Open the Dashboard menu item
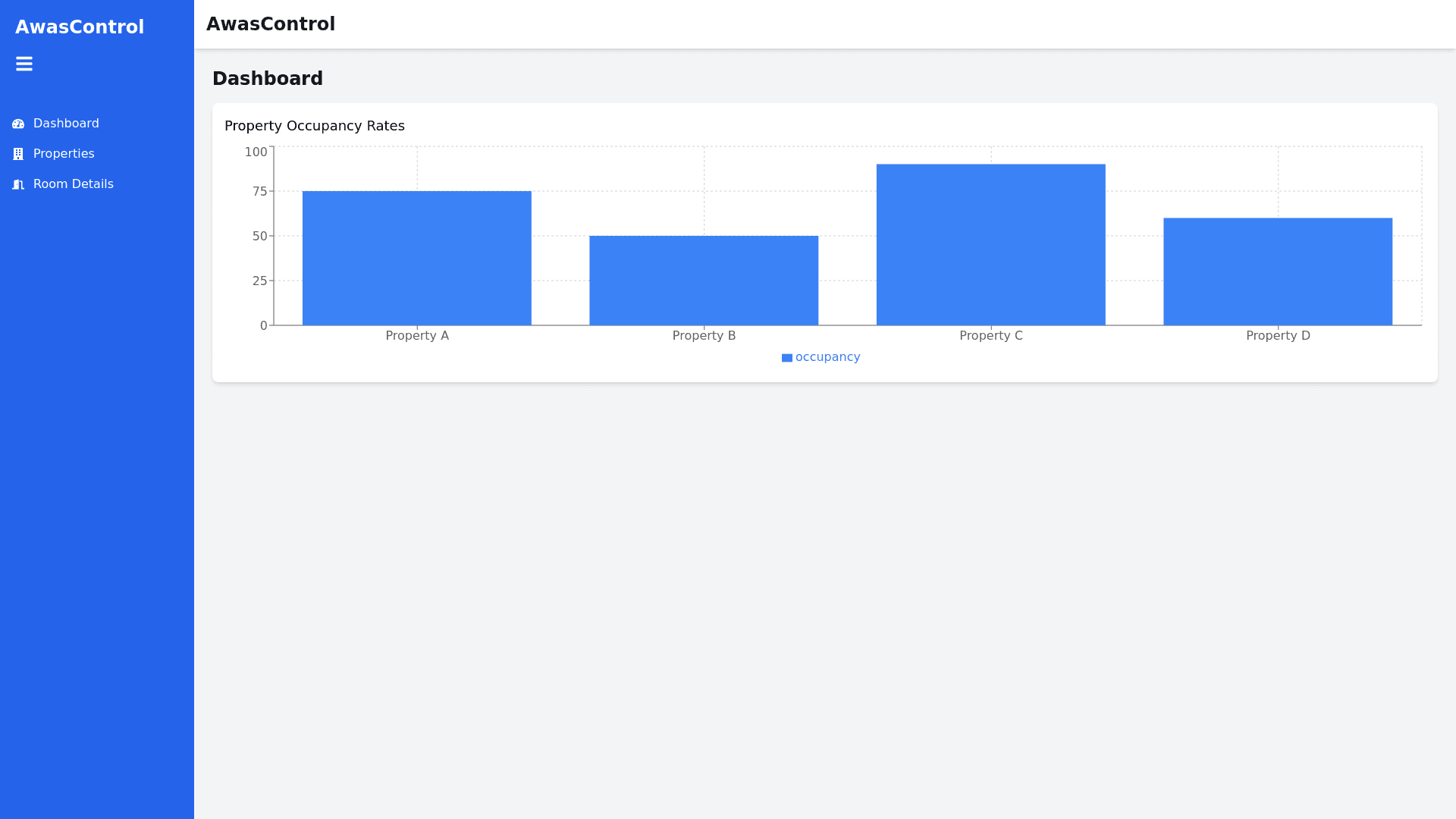The image size is (1456, 819). click(x=66, y=124)
